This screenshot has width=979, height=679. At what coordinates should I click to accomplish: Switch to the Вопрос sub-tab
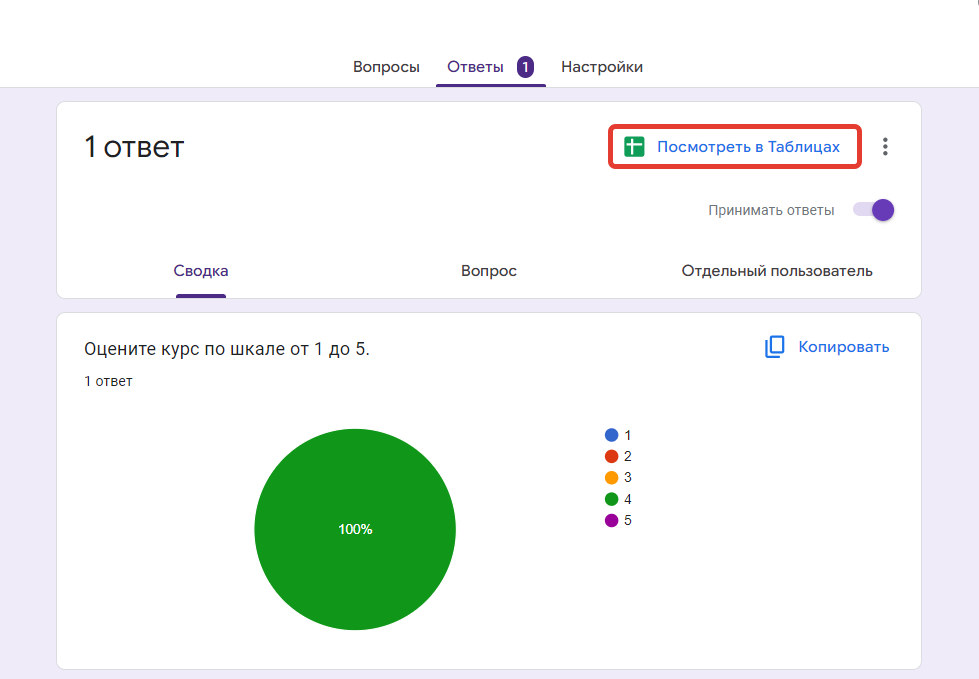[x=489, y=271]
